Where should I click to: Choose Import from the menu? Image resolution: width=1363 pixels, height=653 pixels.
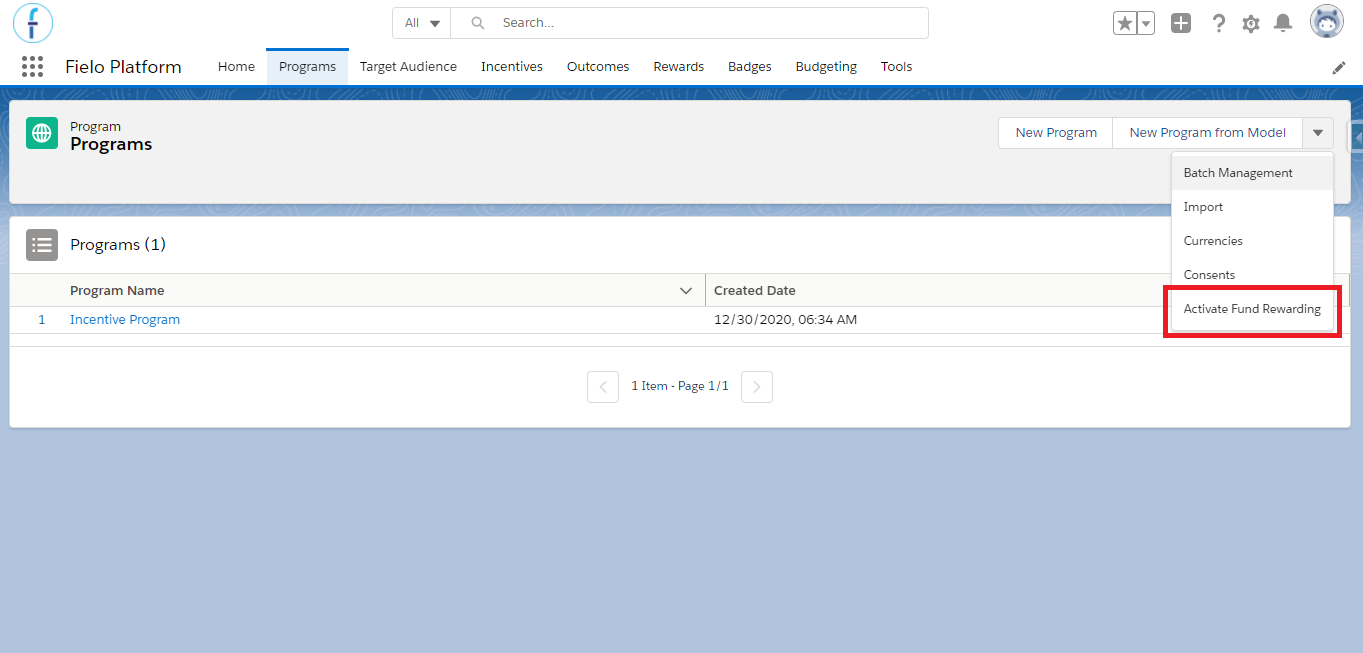coord(1252,207)
